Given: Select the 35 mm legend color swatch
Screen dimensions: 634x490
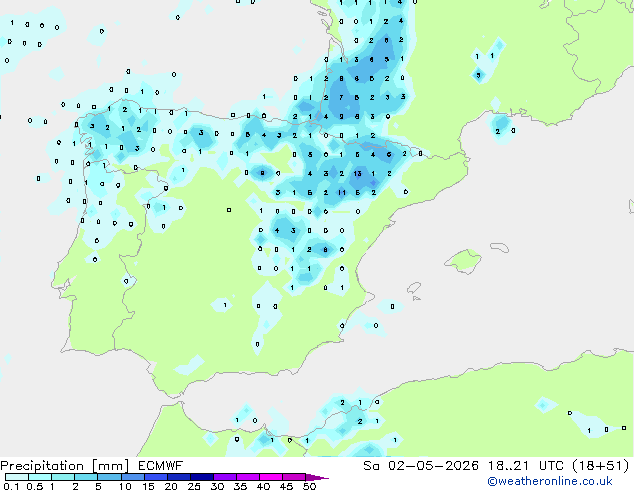Looking at the screenshot, I should [247, 477].
